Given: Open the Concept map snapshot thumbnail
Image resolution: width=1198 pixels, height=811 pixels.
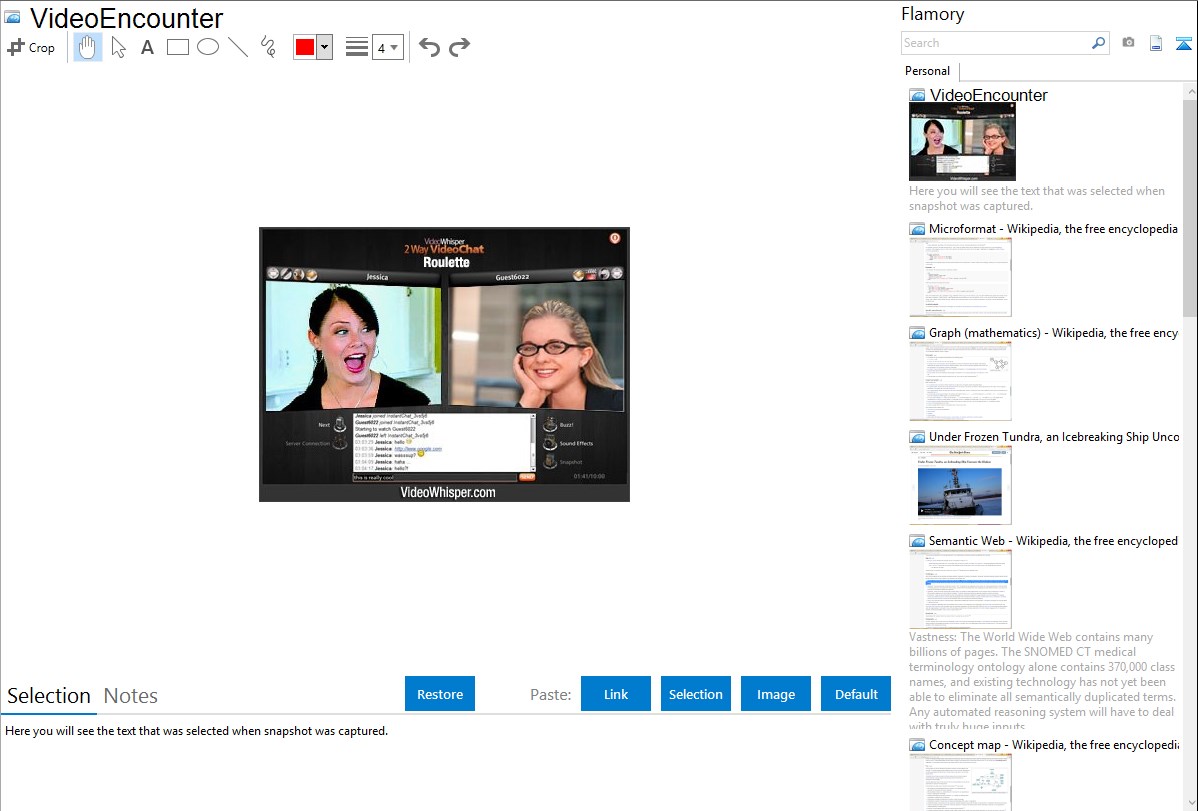Looking at the screenshot, I should click(960, 783).
